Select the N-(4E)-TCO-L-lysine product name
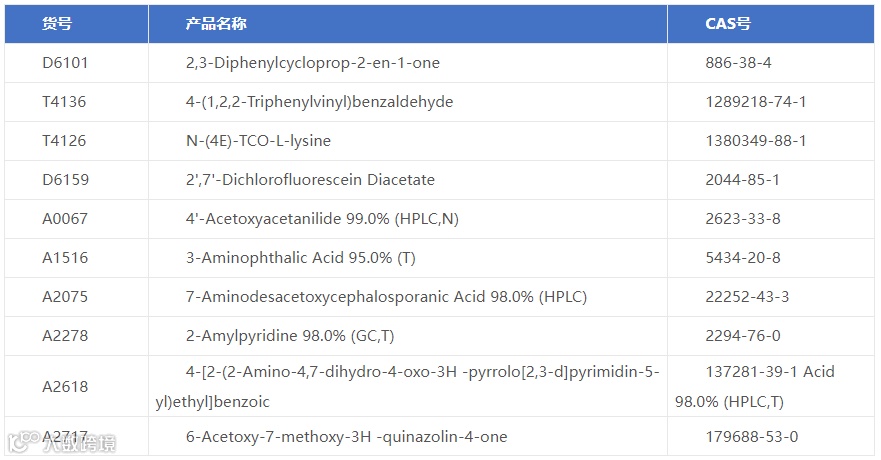 258,141
